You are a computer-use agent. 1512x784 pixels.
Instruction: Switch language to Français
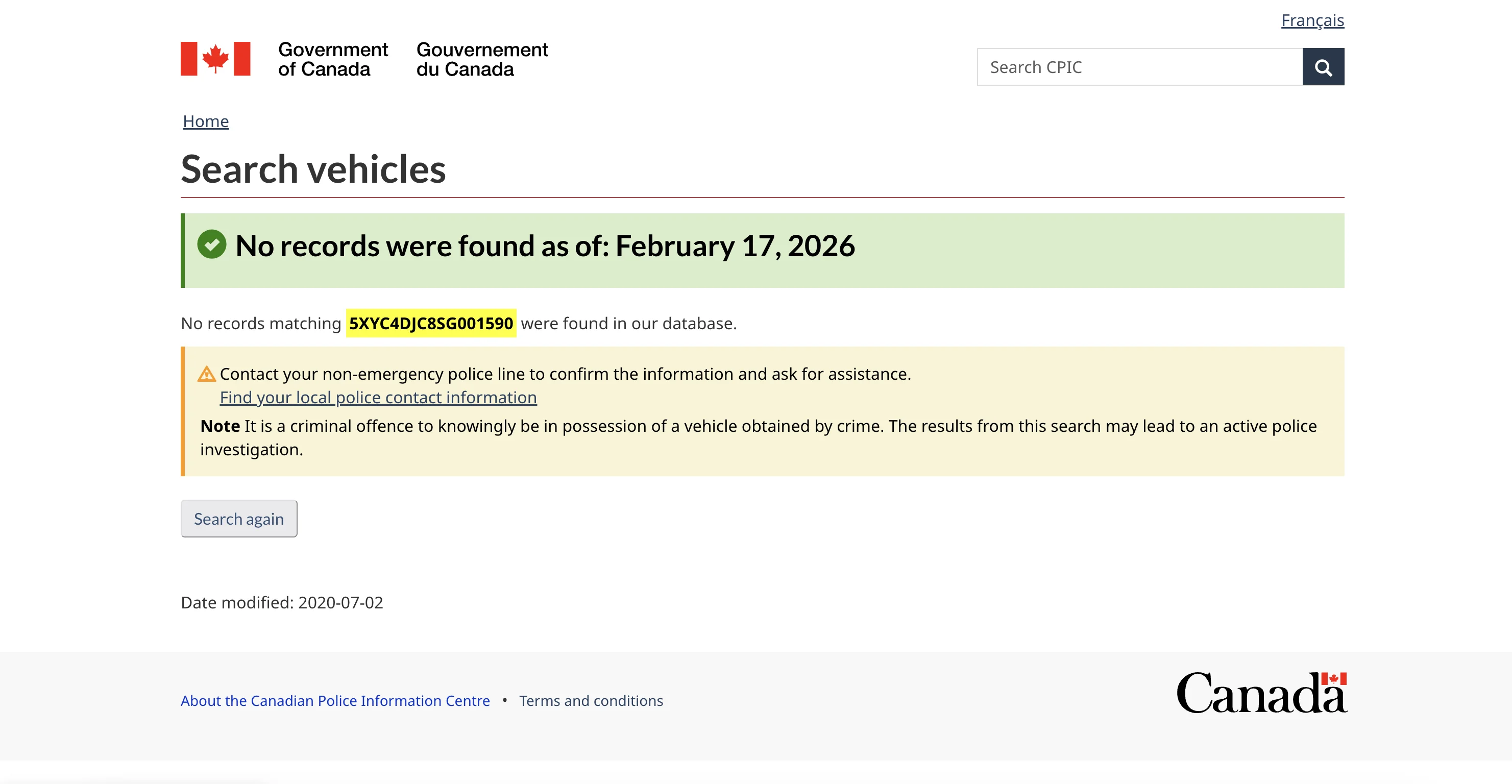(x=1312, y=20)
